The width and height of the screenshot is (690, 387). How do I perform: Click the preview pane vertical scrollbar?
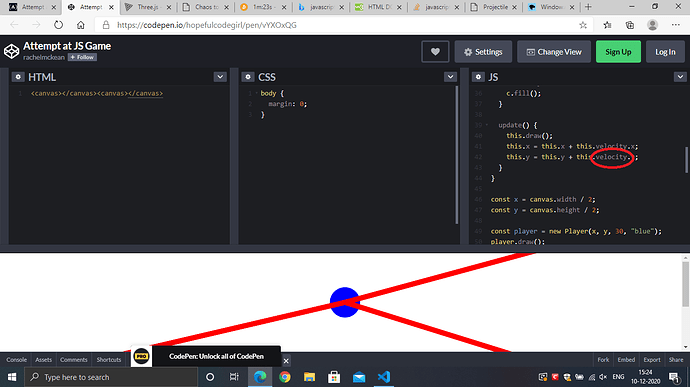685,284
